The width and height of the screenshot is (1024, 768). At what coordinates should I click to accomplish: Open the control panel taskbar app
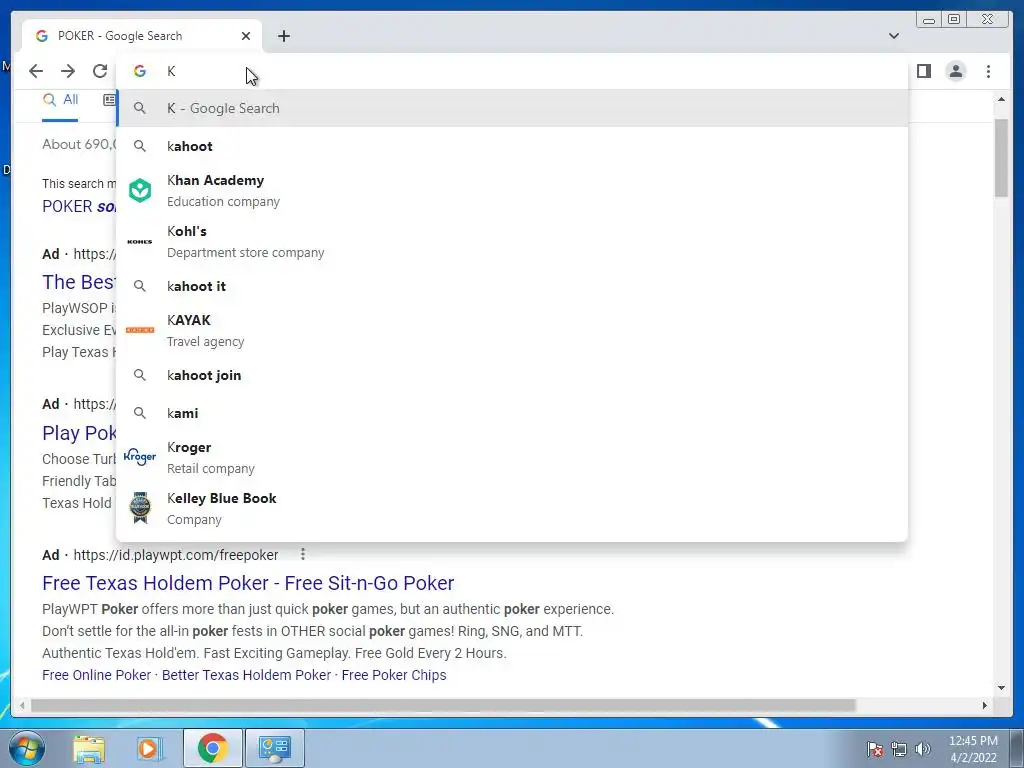click(x=274, y=748)
